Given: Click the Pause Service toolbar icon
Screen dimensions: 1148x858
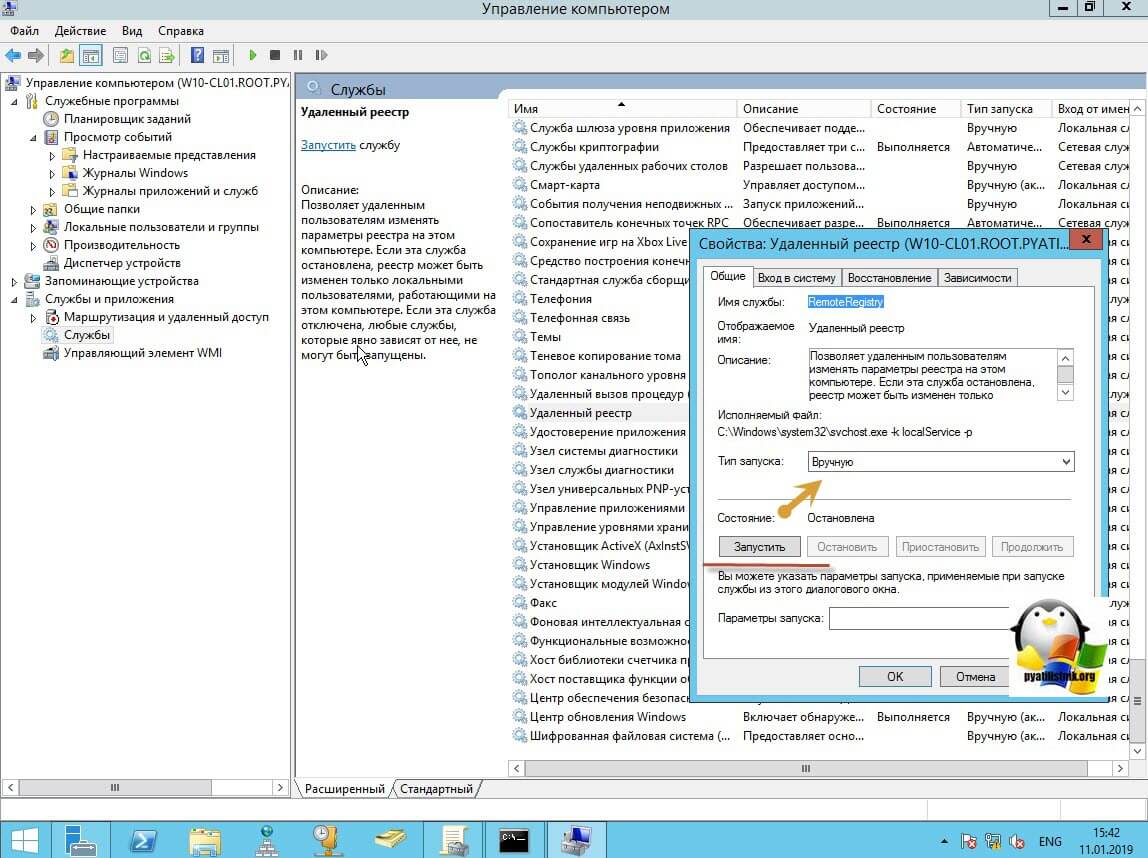Looking at the screenshot, I should 298,55.
